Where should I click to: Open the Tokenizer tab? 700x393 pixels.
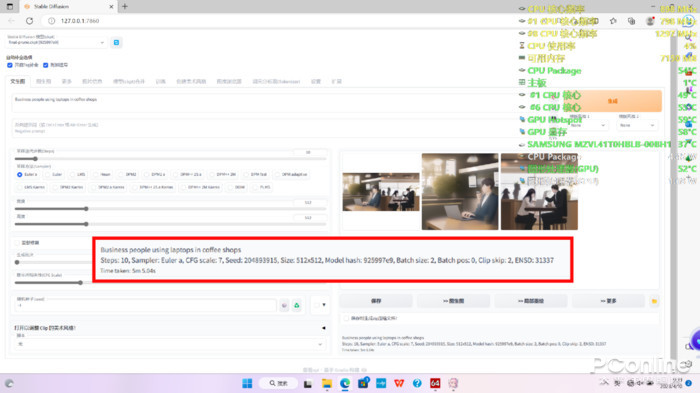point(276,82)
